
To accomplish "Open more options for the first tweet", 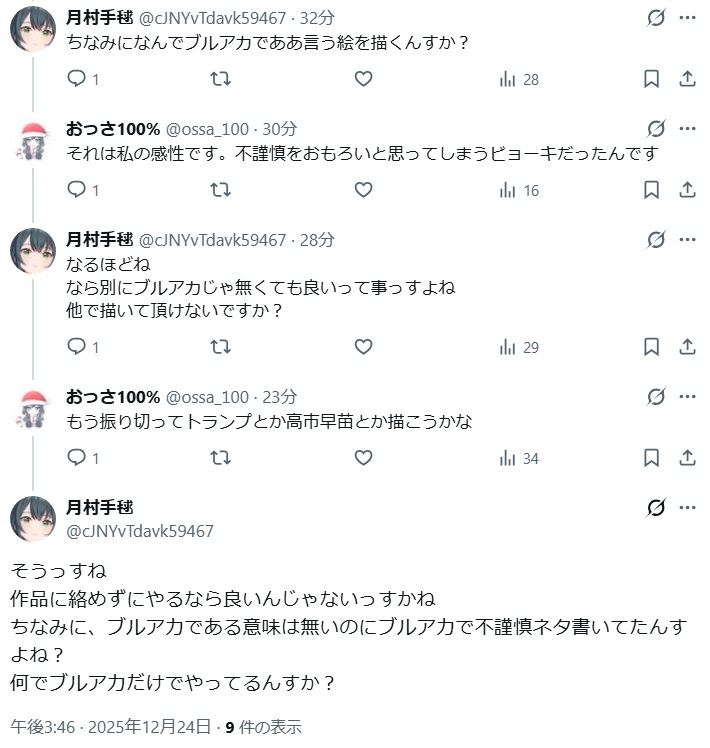I will [x=687, y=18].
